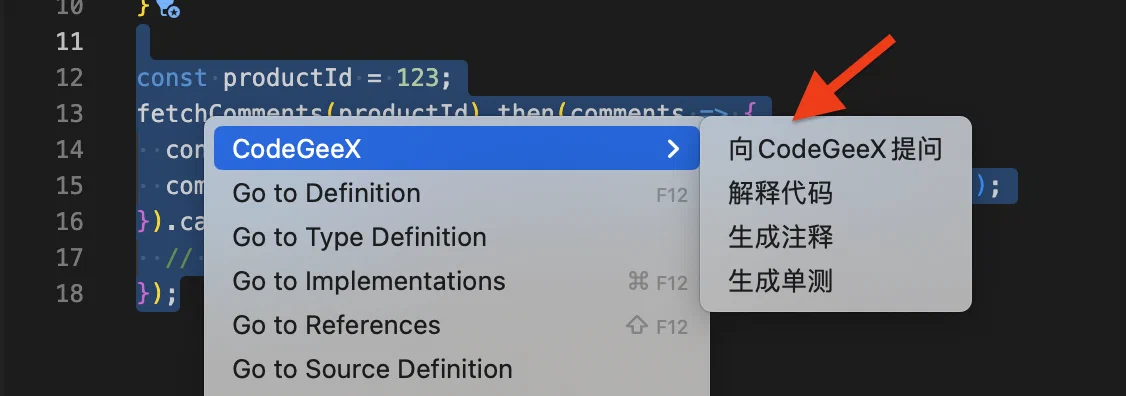Click line number 12 in gutter
The width and height of the screenshot is (1126, 396).
(70, 78)
